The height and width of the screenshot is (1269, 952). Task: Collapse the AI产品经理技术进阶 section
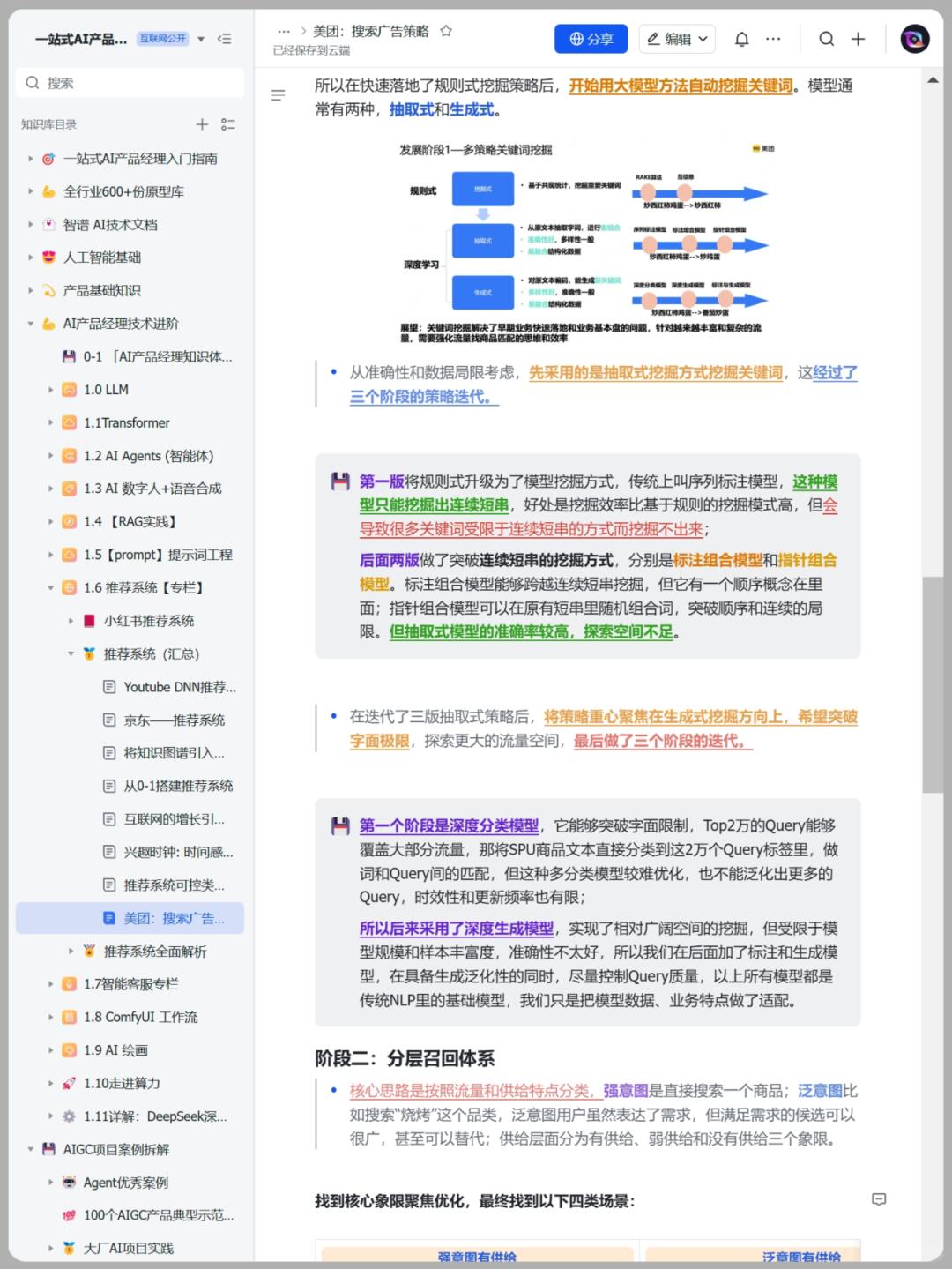pos(30,324)
